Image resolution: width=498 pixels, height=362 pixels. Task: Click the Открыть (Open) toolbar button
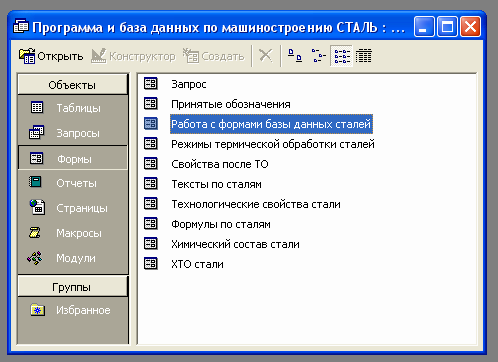pyautogui.click(x=51, y=56)
